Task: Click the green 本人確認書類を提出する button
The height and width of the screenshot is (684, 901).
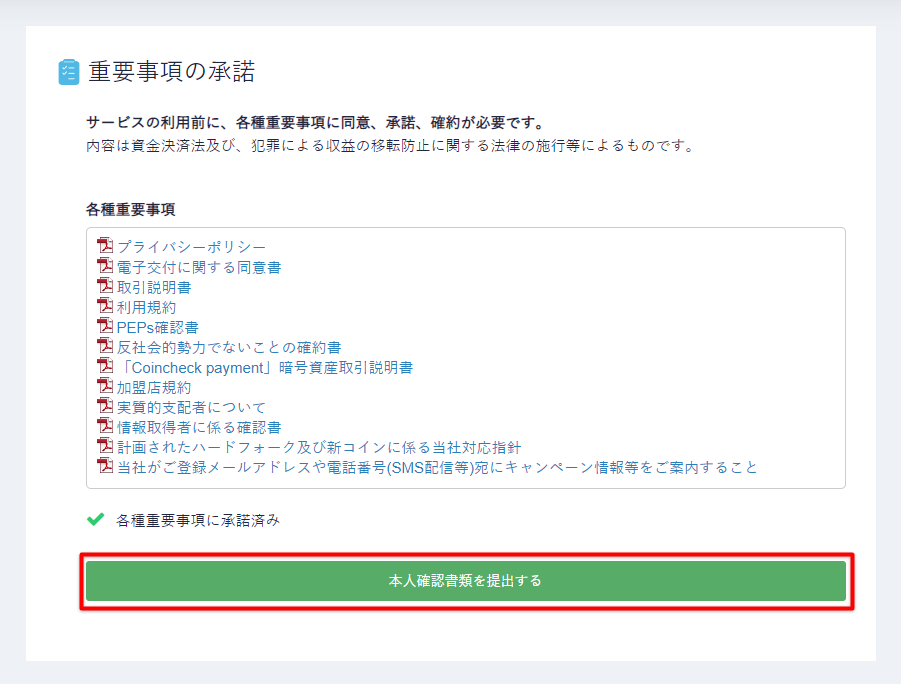Action: [x=466, y=581]
